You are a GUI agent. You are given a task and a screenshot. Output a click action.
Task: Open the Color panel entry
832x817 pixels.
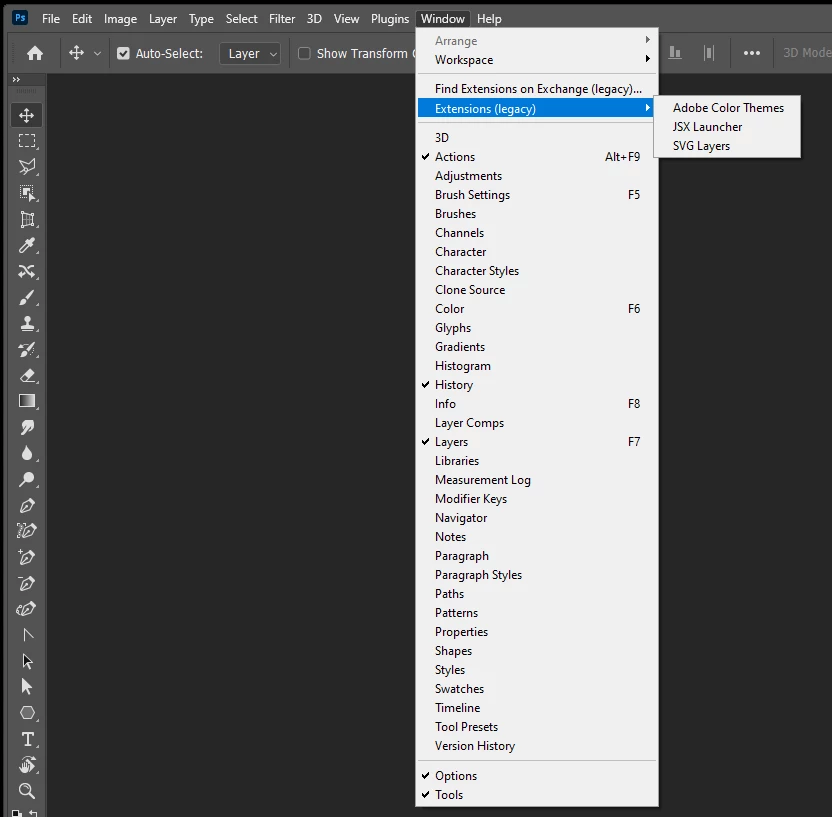tap(537, 309)
